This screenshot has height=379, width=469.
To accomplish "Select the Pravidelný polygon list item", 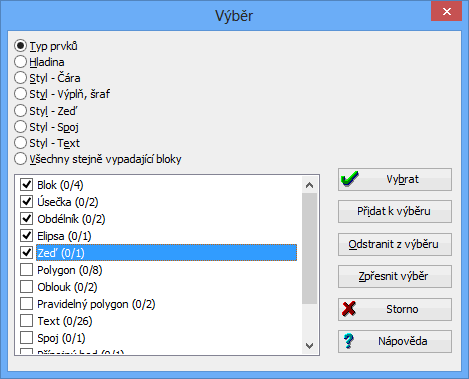I will 96,304.
